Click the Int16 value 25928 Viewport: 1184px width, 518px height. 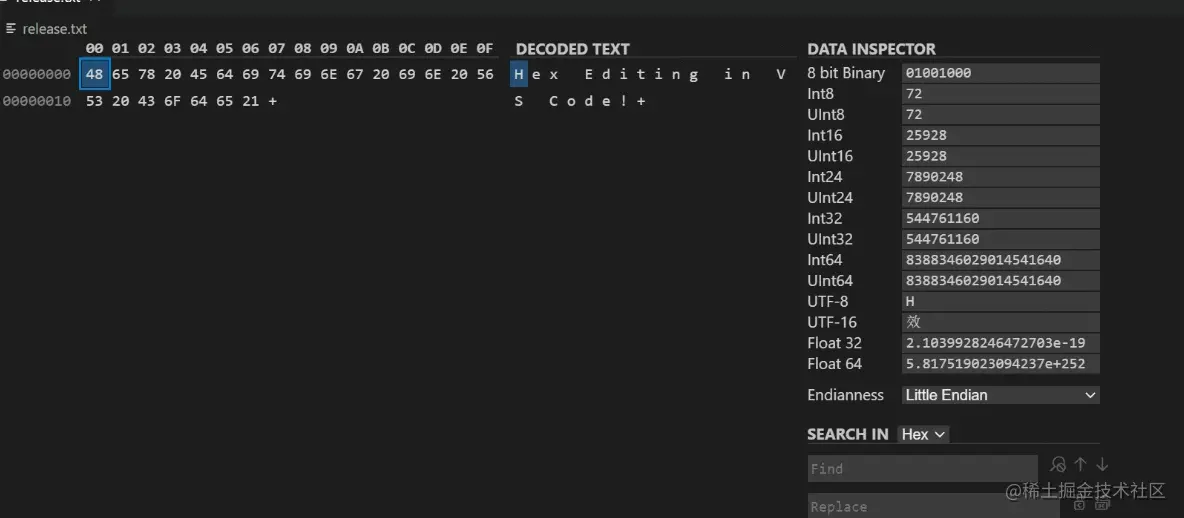coord(1001,136)
